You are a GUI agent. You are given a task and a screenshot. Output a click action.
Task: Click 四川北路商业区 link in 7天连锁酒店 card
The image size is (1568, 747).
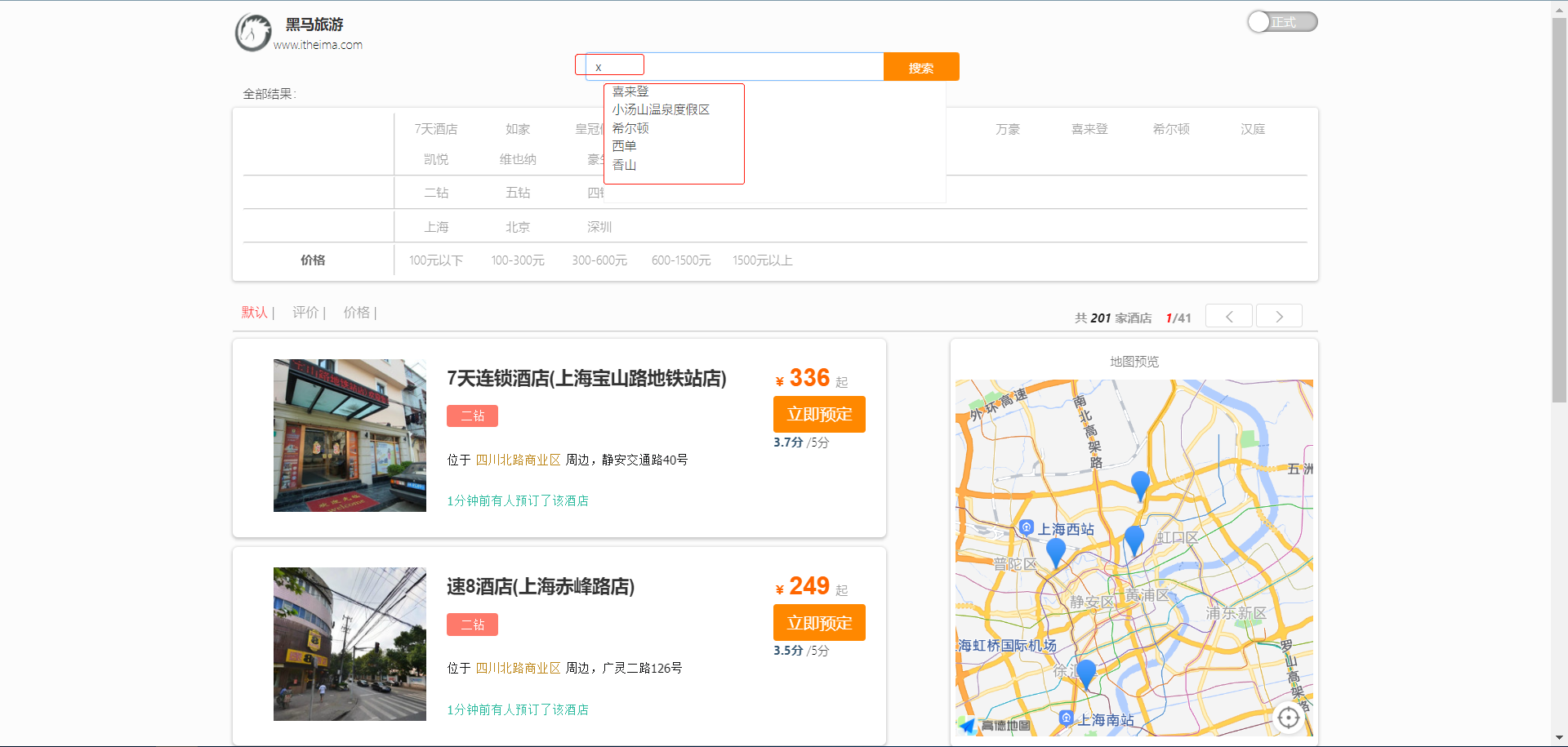pos(518,460)
